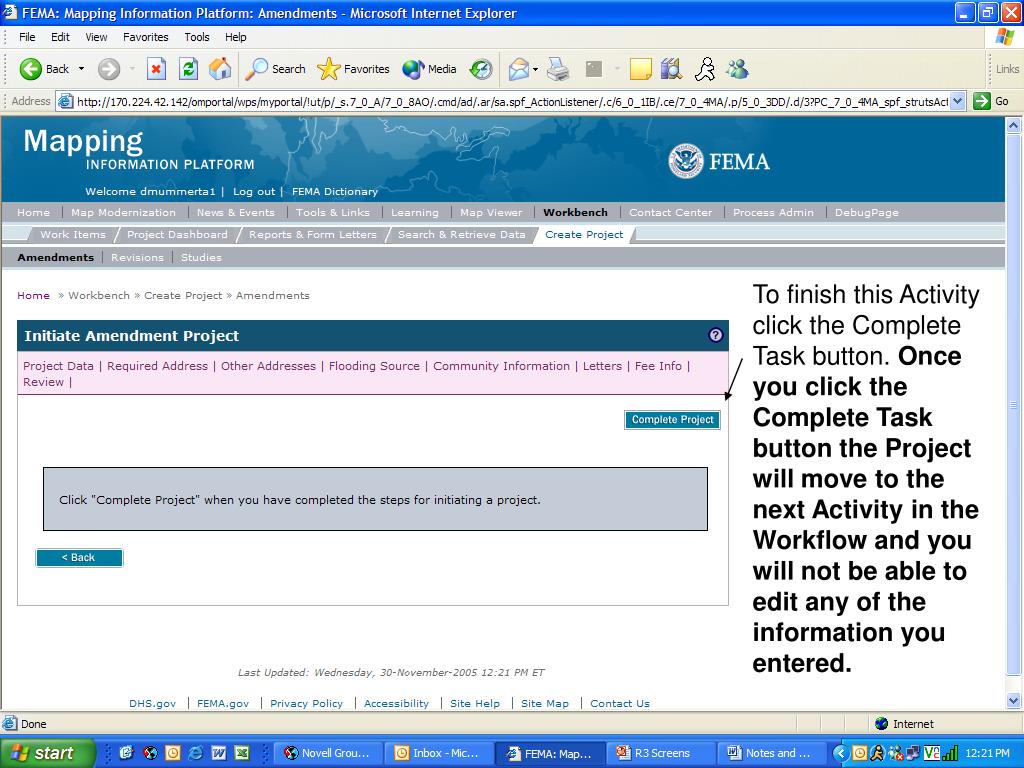Screen dimensions: 1024x768
Task: Click the Complete Project button
Action: coord(672,420)
